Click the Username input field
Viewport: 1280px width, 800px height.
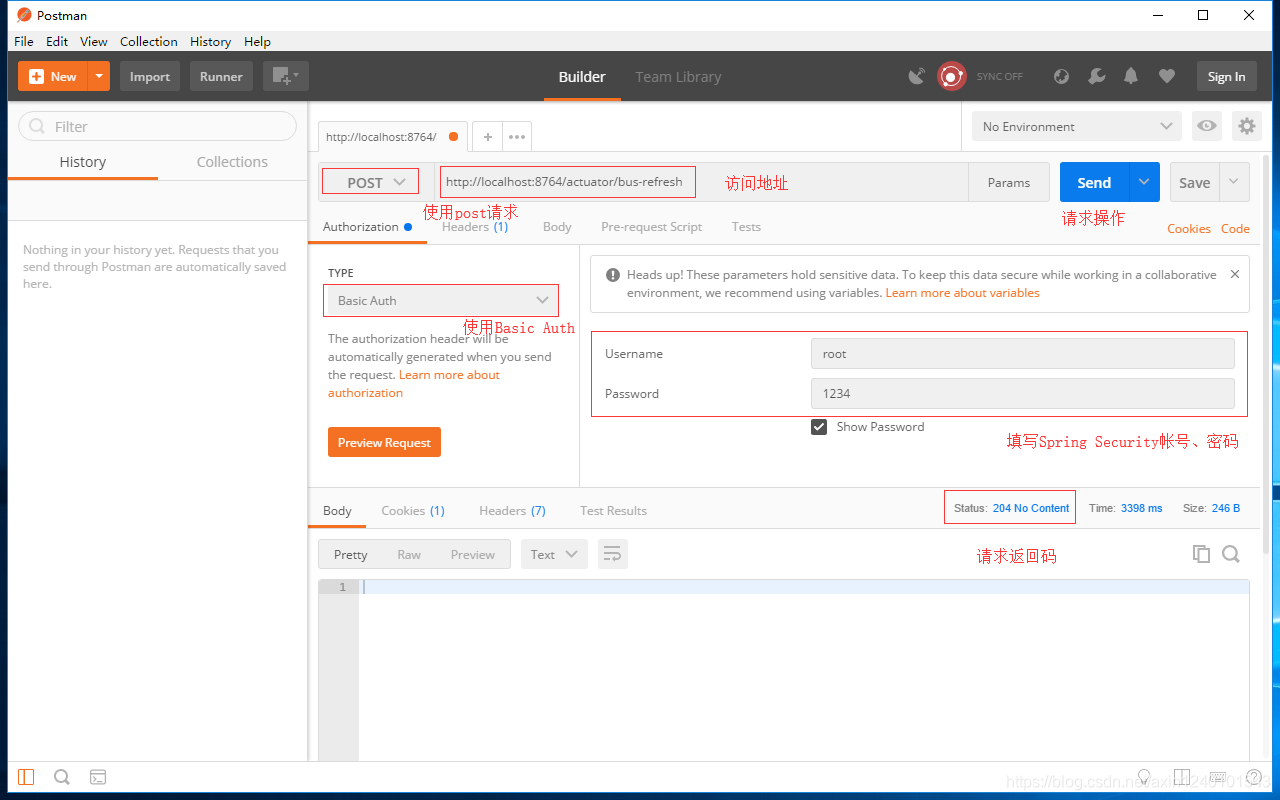1022,354
